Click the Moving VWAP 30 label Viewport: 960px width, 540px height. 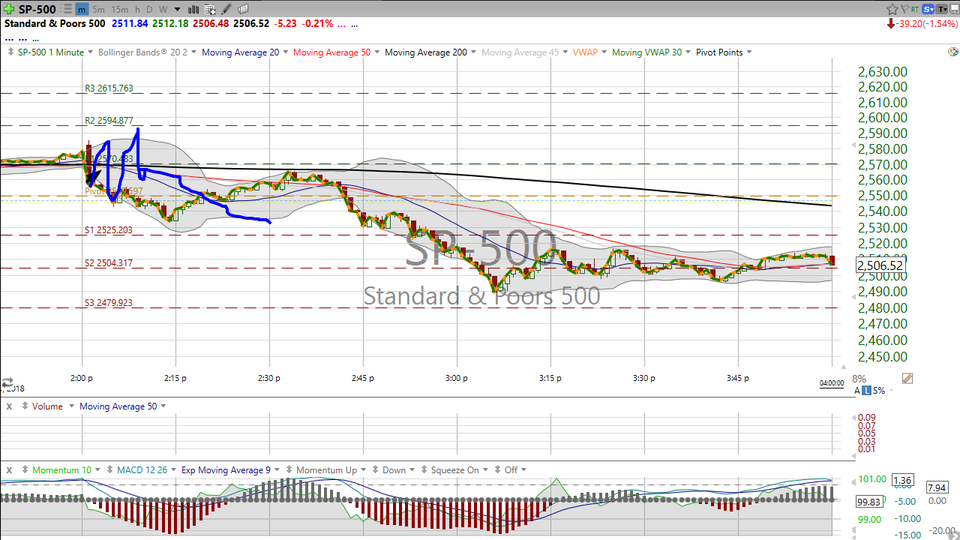[648, 52]
